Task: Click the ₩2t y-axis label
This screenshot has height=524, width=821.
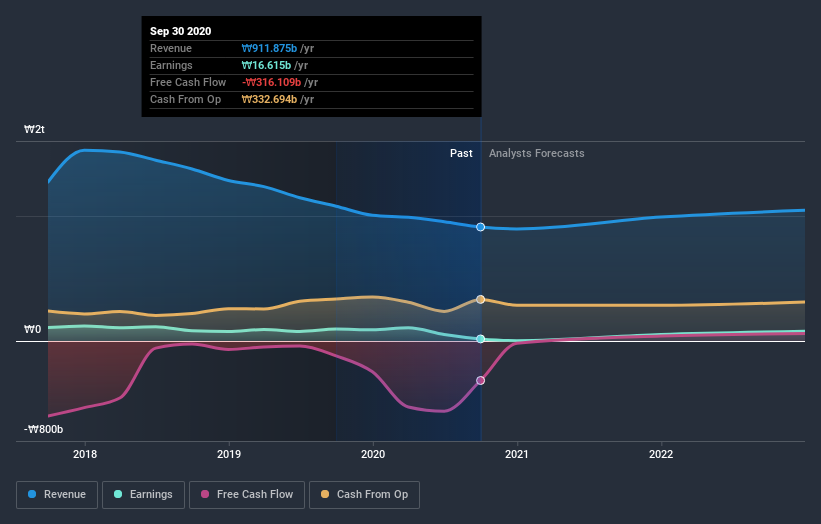Action: (x=35, y=129)
